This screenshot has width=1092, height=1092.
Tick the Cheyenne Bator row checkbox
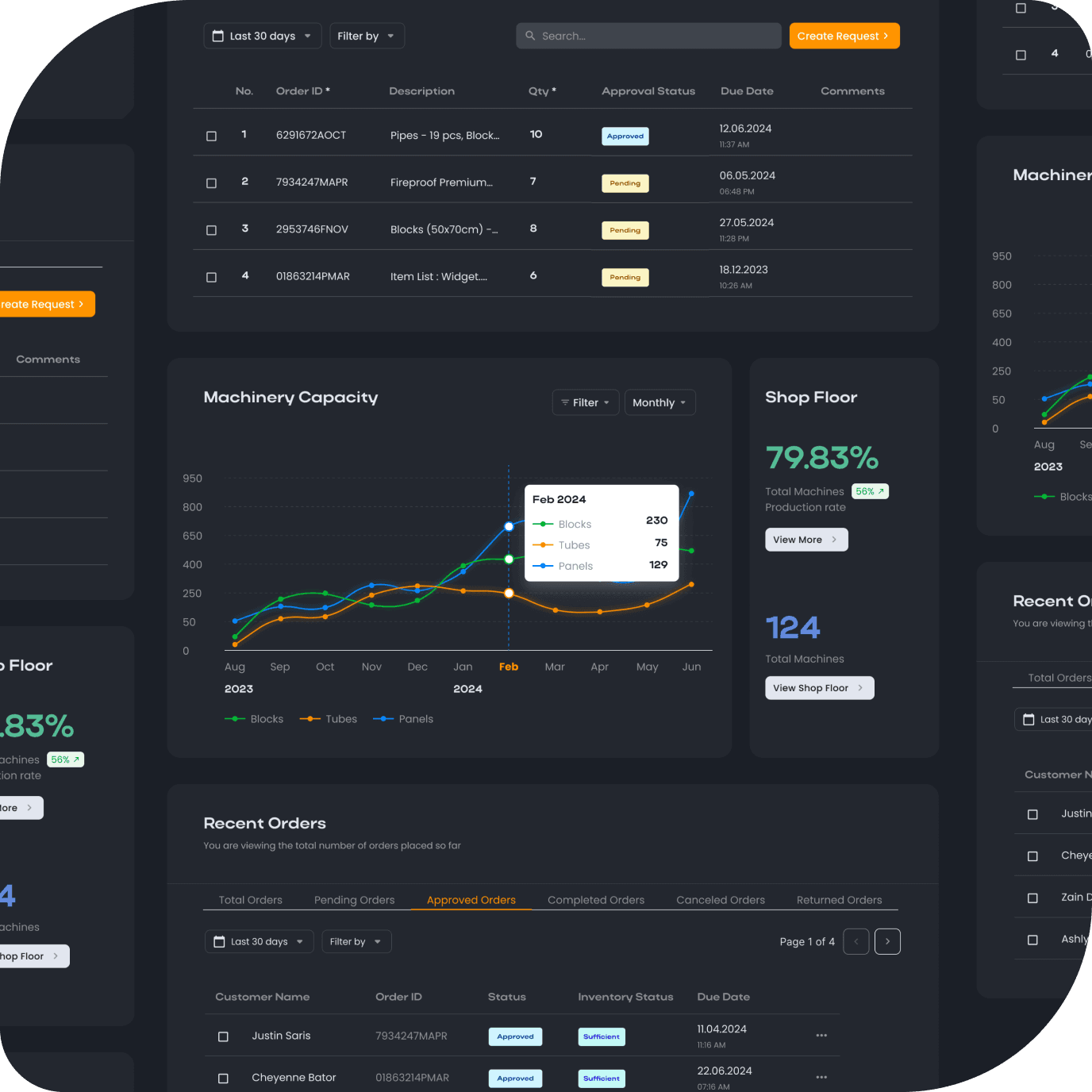[223, 1079]
